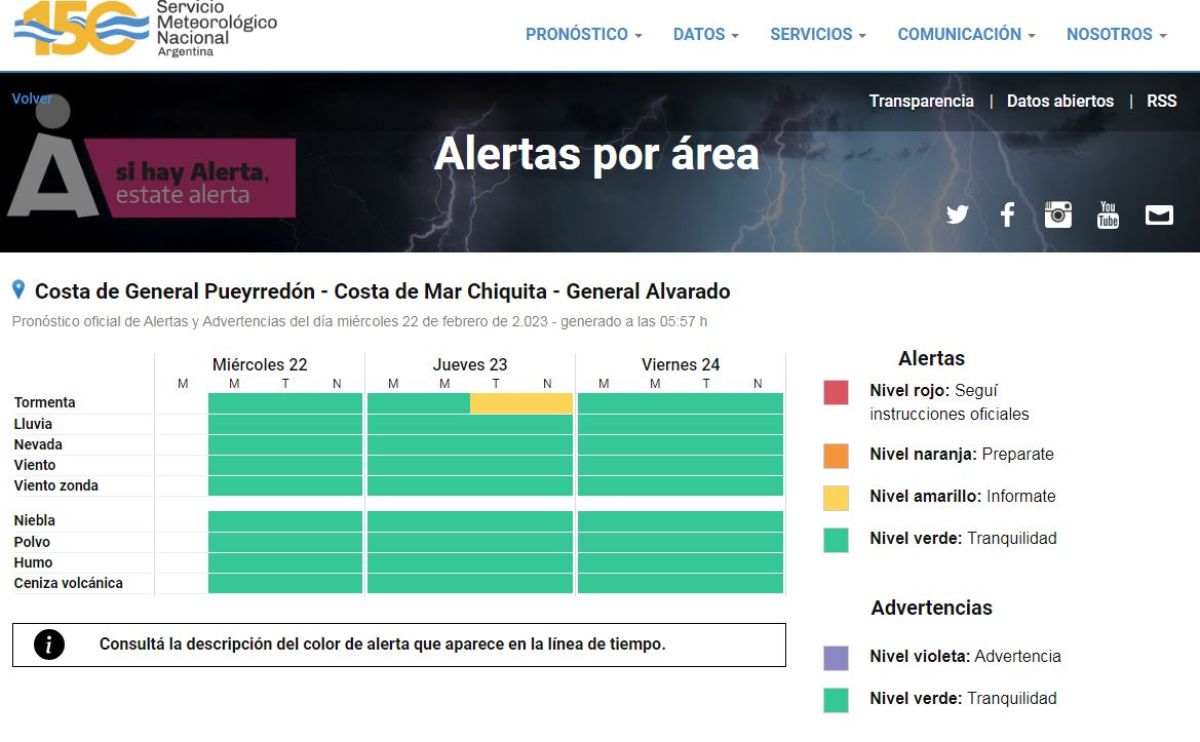Open the Comunicación menu
Viewport: 1200px width, 742px height.
(965, 34)
